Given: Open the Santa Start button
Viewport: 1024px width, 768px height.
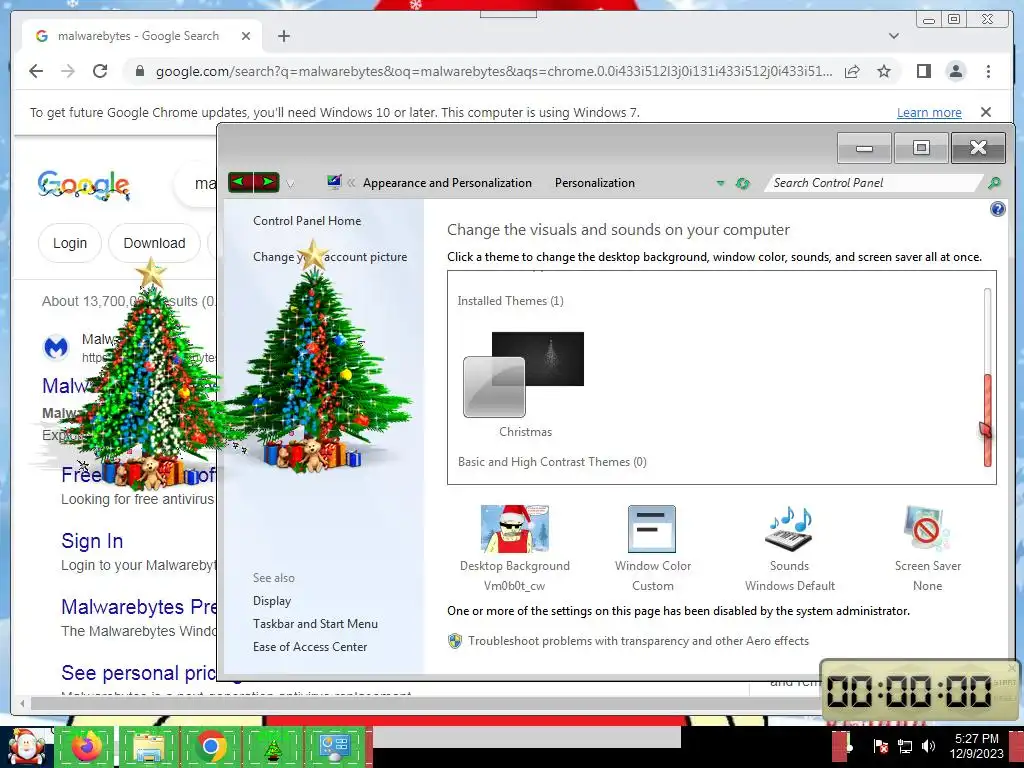Looking at the screenshot, I should 25,746.
